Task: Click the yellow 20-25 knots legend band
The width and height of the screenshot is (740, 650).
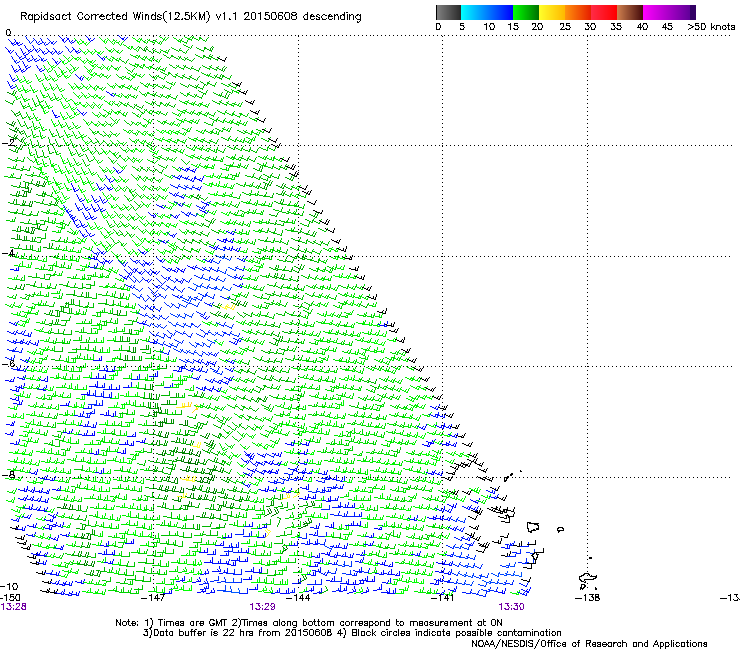Action: 552,12
